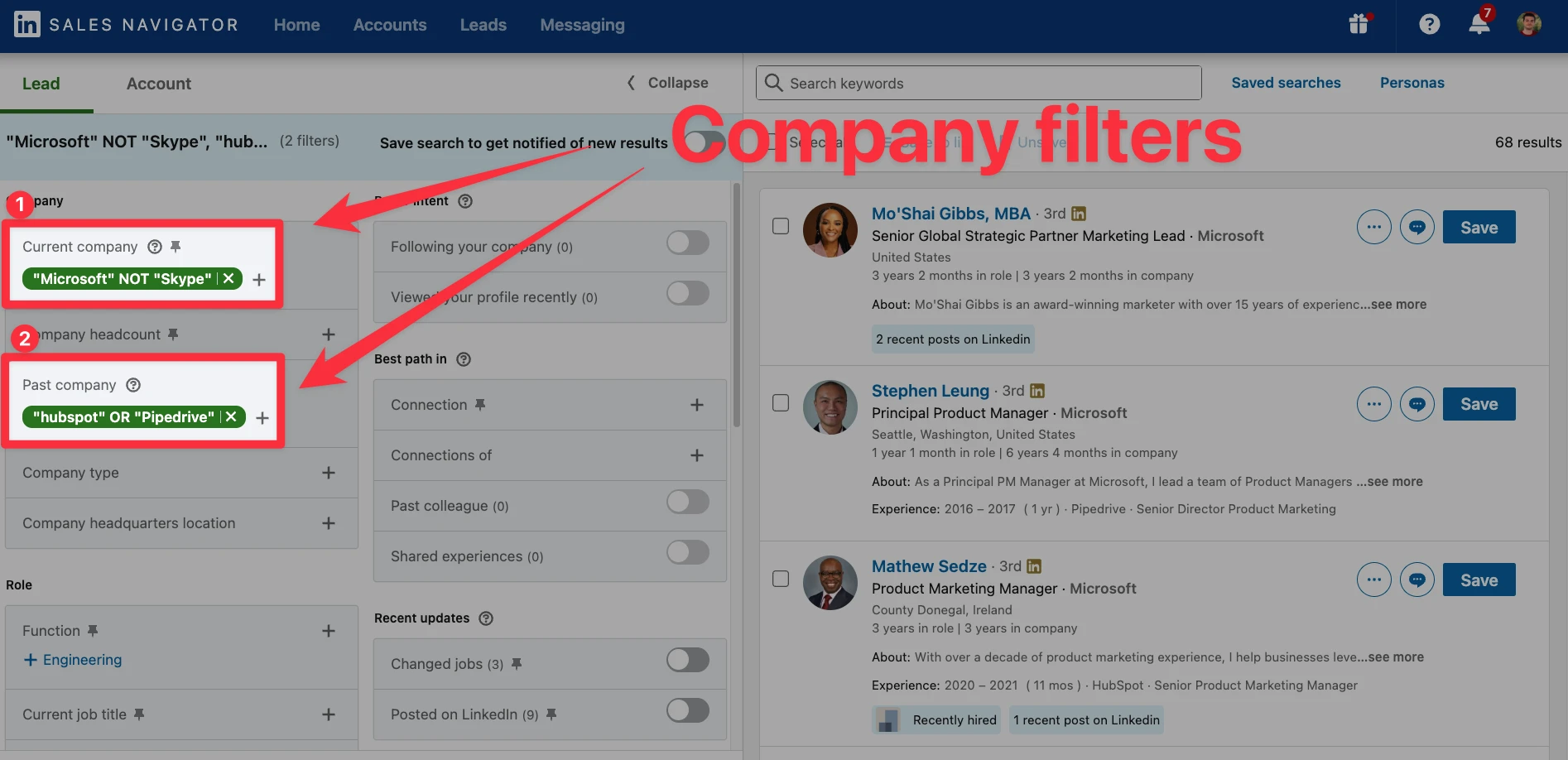Add another current company value
This screenshot has height=760, width=1568.
[x=259, y=280]
